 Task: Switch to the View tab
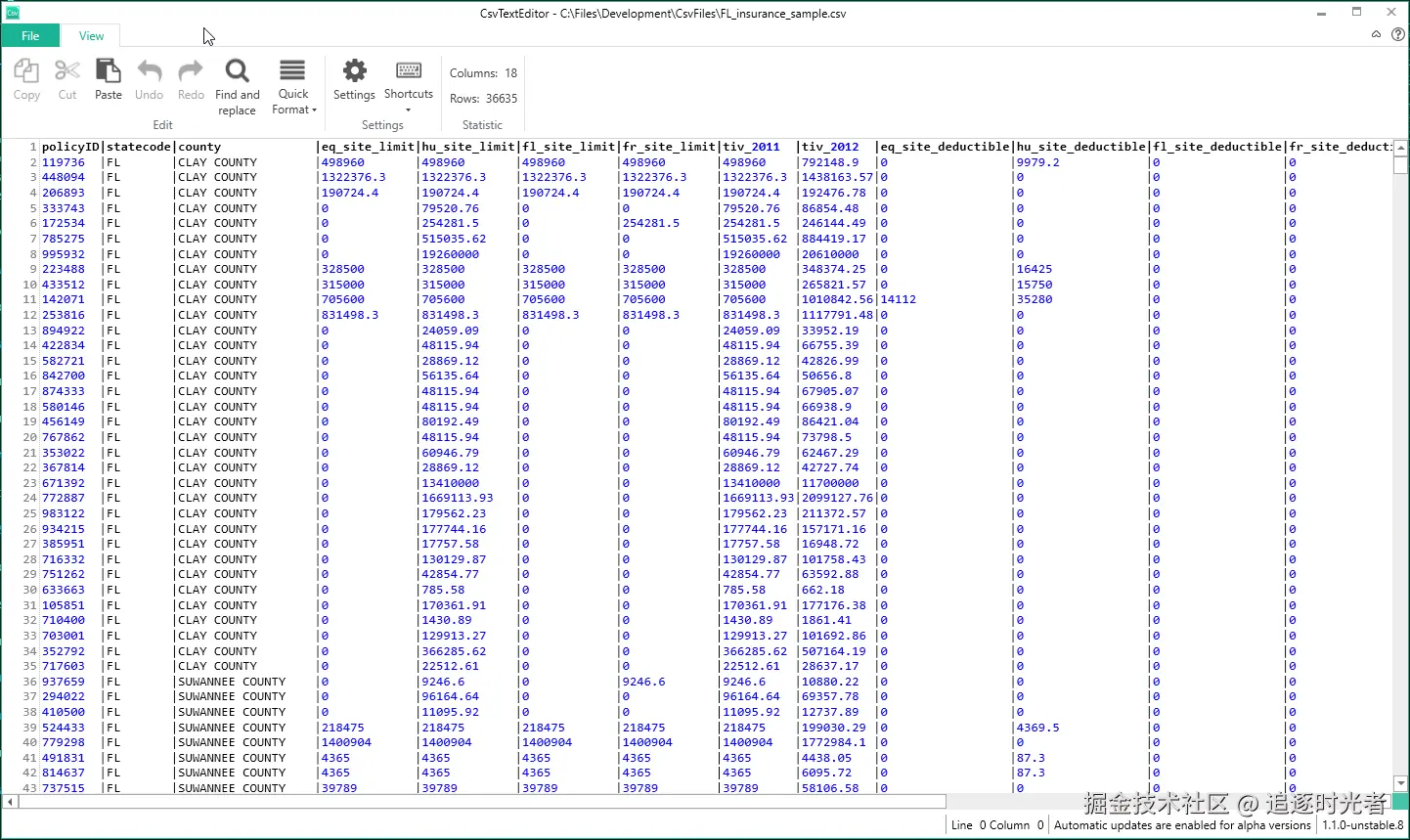[x=91, y=36]
